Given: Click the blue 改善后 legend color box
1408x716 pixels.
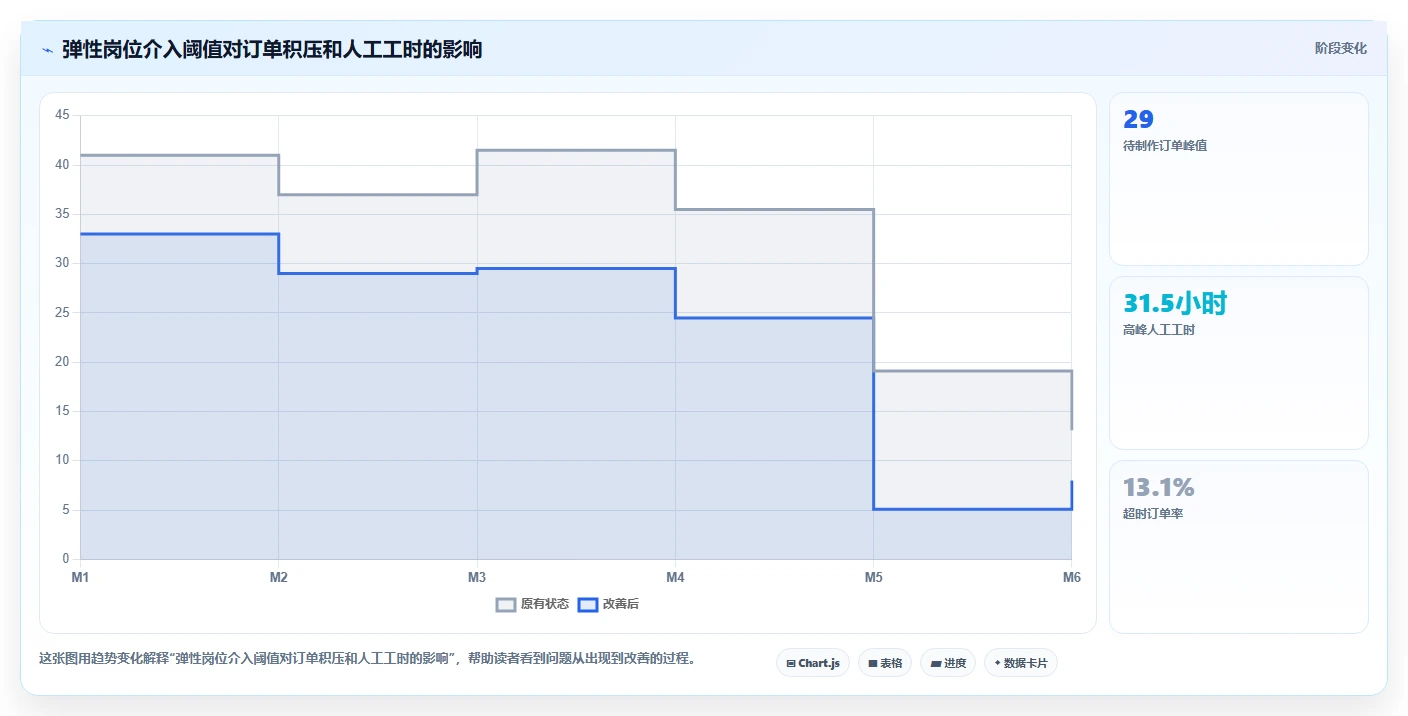Looking at the screenshot, I should coord(588,604).
